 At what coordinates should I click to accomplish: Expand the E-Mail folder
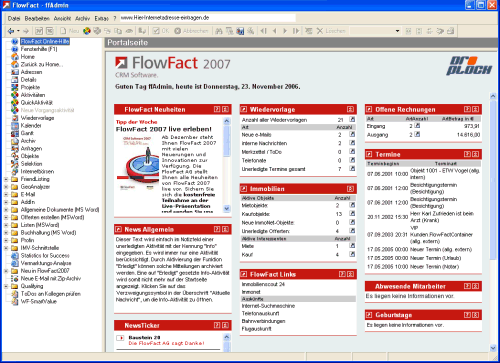pyautogui.click(x=6, y=194)
